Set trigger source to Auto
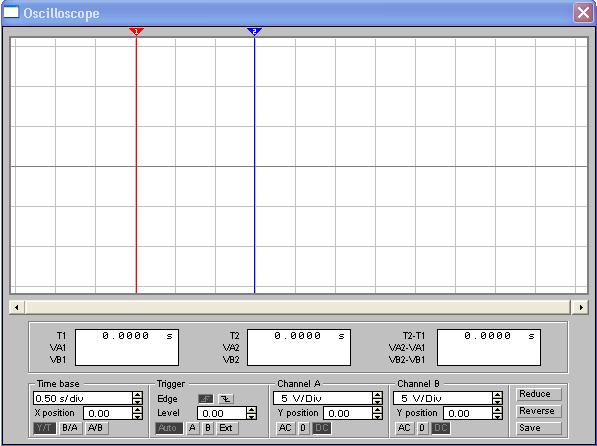597x446 pixels. point(169,428)
